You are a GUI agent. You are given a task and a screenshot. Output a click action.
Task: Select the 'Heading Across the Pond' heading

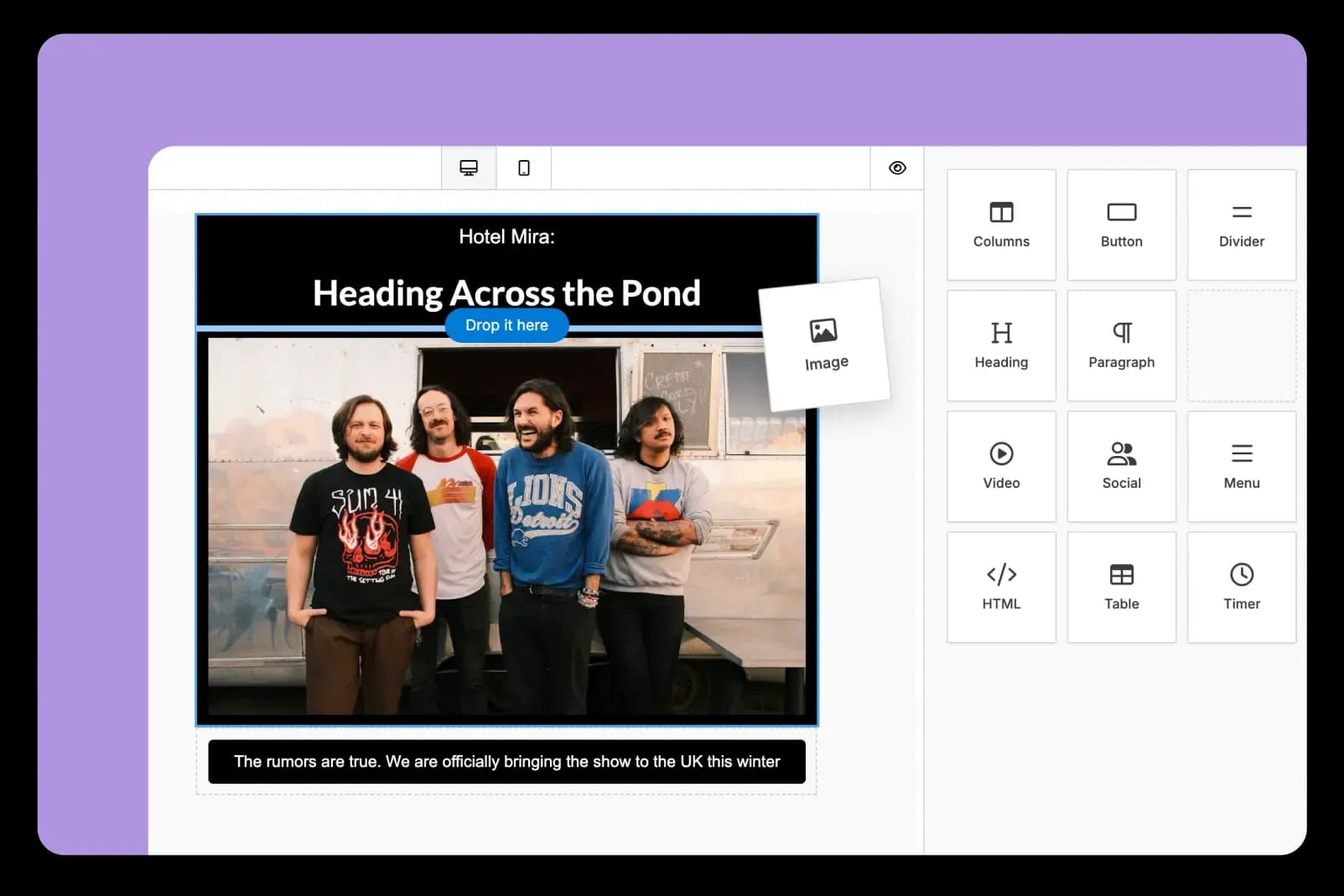tap(506, 293)
